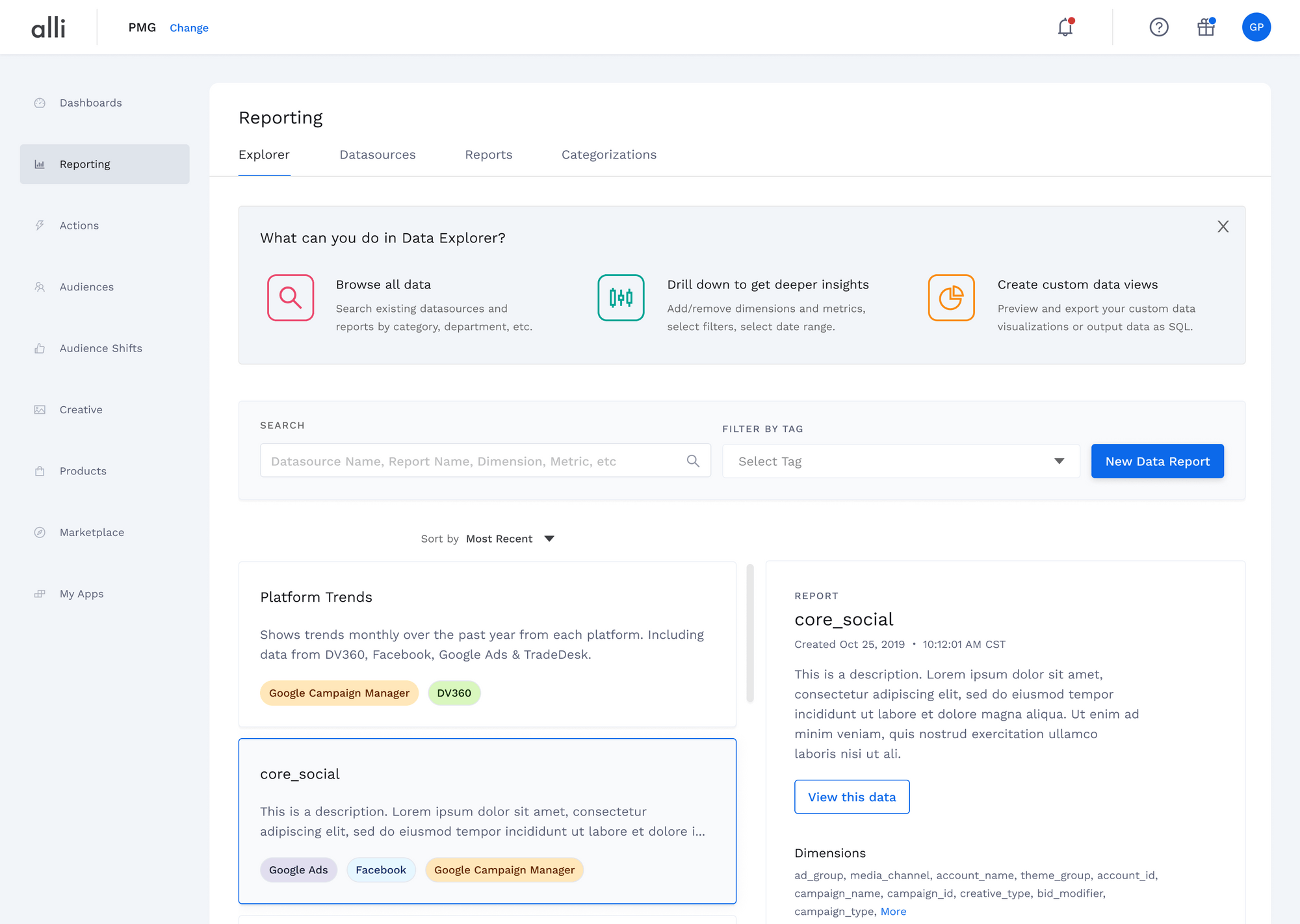The image size is (1300, 924).
Task: Click the New Data Report button
Action: click(1157, 461)
